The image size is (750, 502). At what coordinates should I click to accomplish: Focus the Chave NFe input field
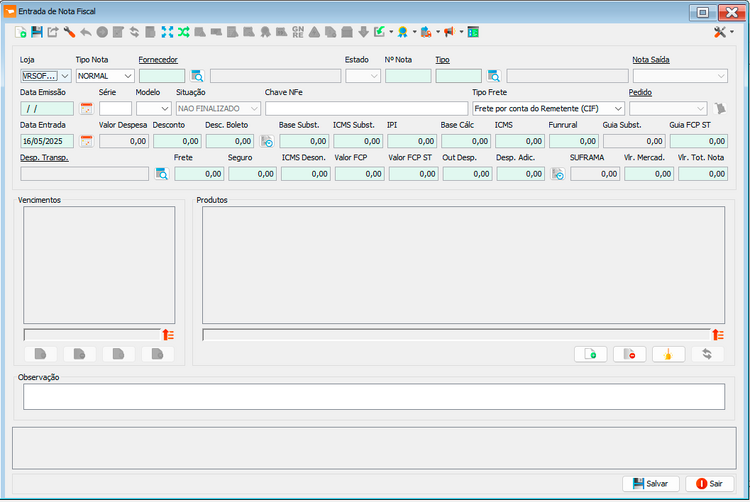click(x=366, y=109)
